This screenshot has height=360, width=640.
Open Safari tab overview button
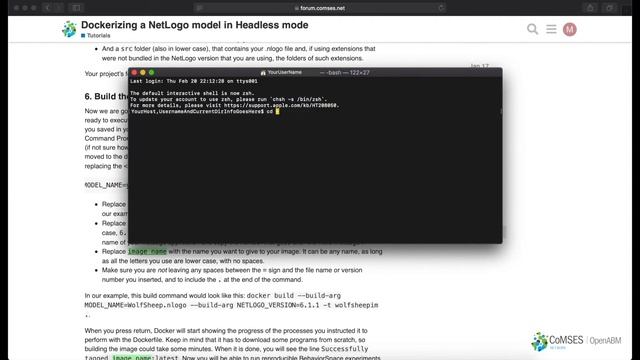609,8
